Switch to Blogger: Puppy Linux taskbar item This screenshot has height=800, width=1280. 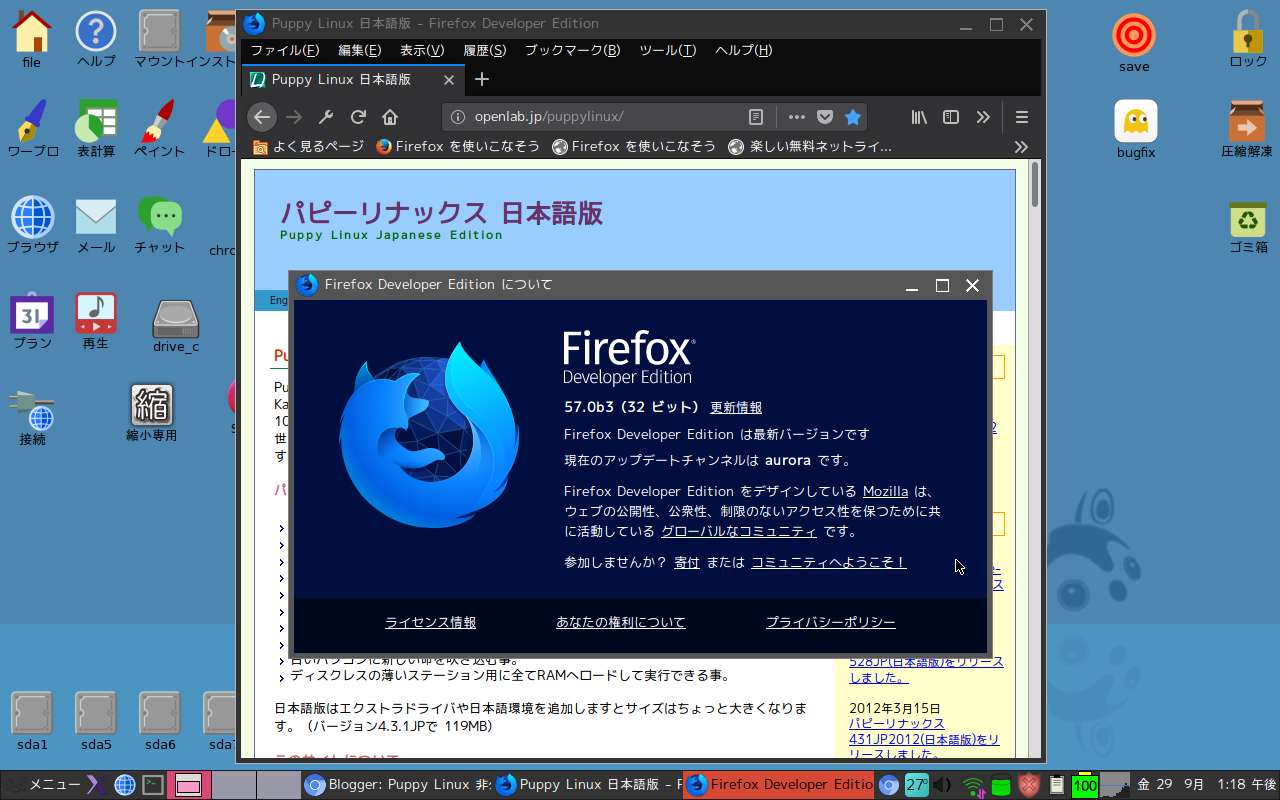coord(397,785)
